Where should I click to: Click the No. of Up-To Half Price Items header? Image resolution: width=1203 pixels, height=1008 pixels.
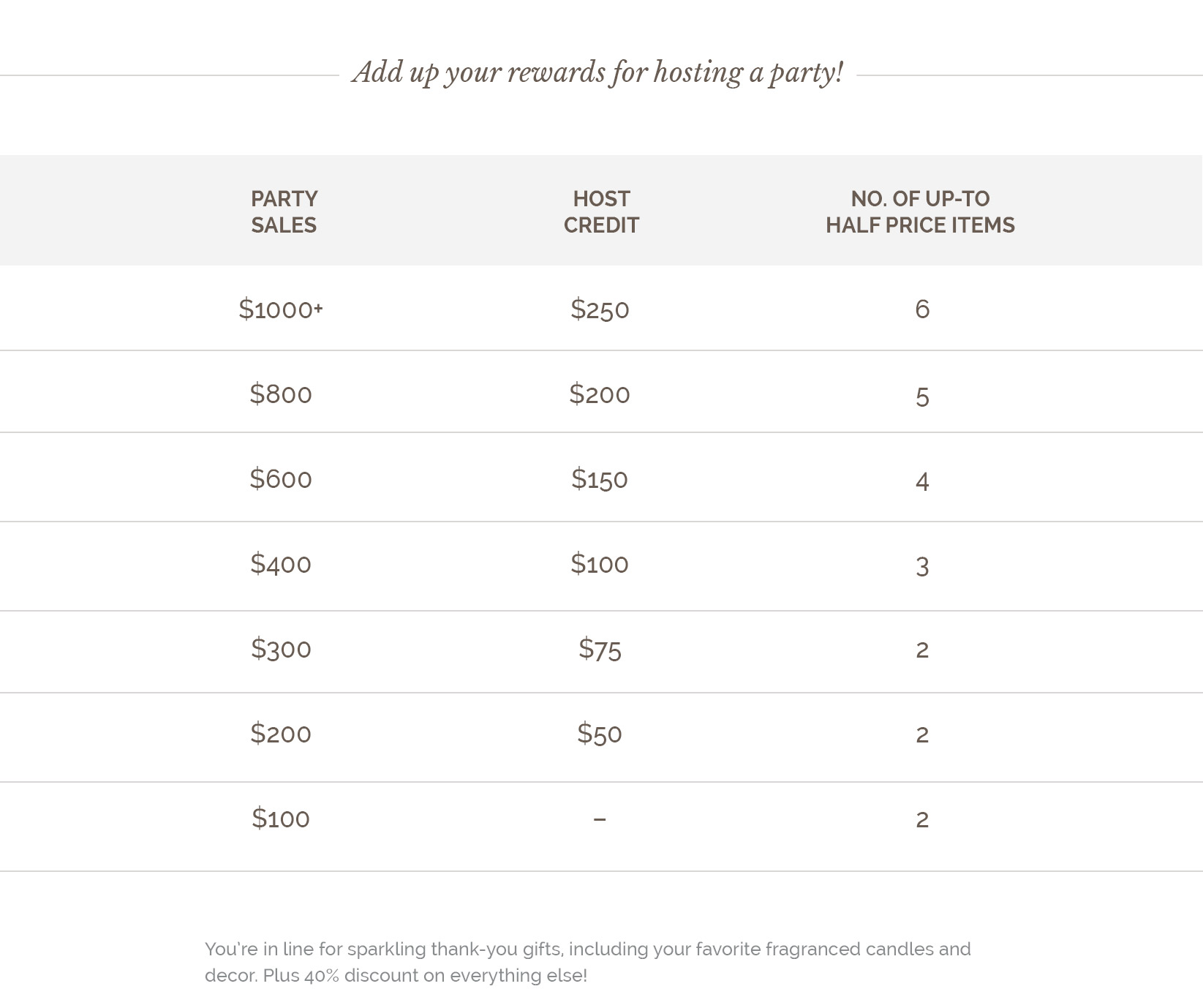click(x=920, y=211)
